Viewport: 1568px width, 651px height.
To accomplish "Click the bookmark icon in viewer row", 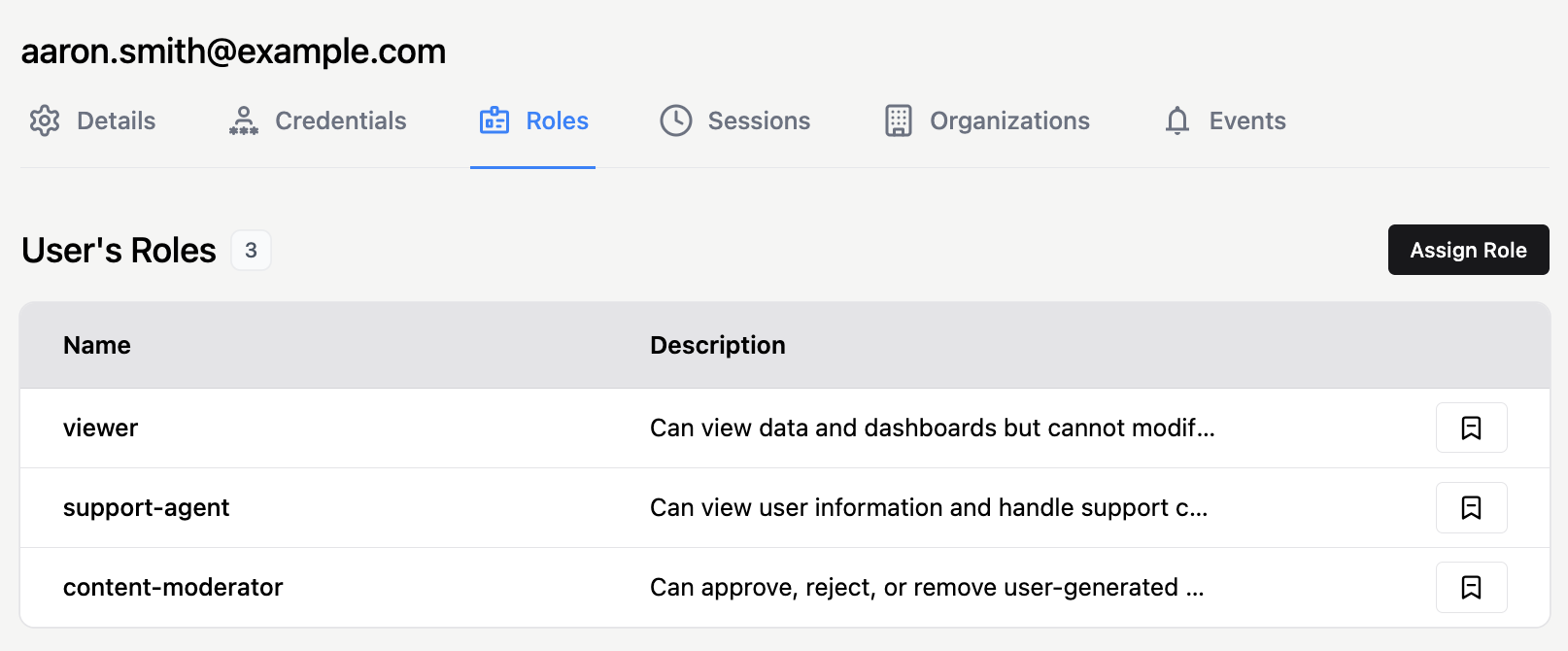I will (x=1472, y=428).
